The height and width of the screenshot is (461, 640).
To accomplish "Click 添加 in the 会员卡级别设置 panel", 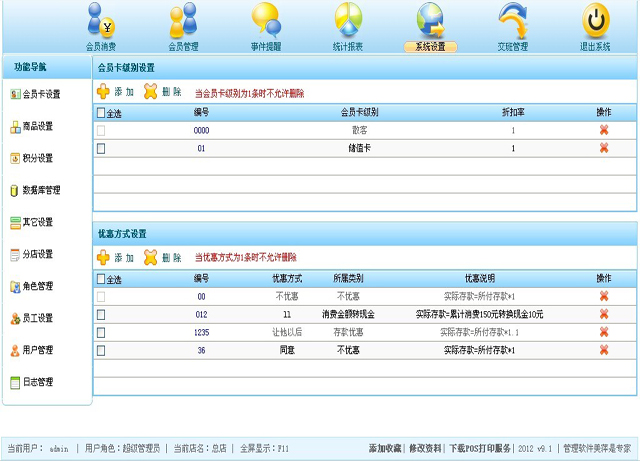I will tap(115, 92).
